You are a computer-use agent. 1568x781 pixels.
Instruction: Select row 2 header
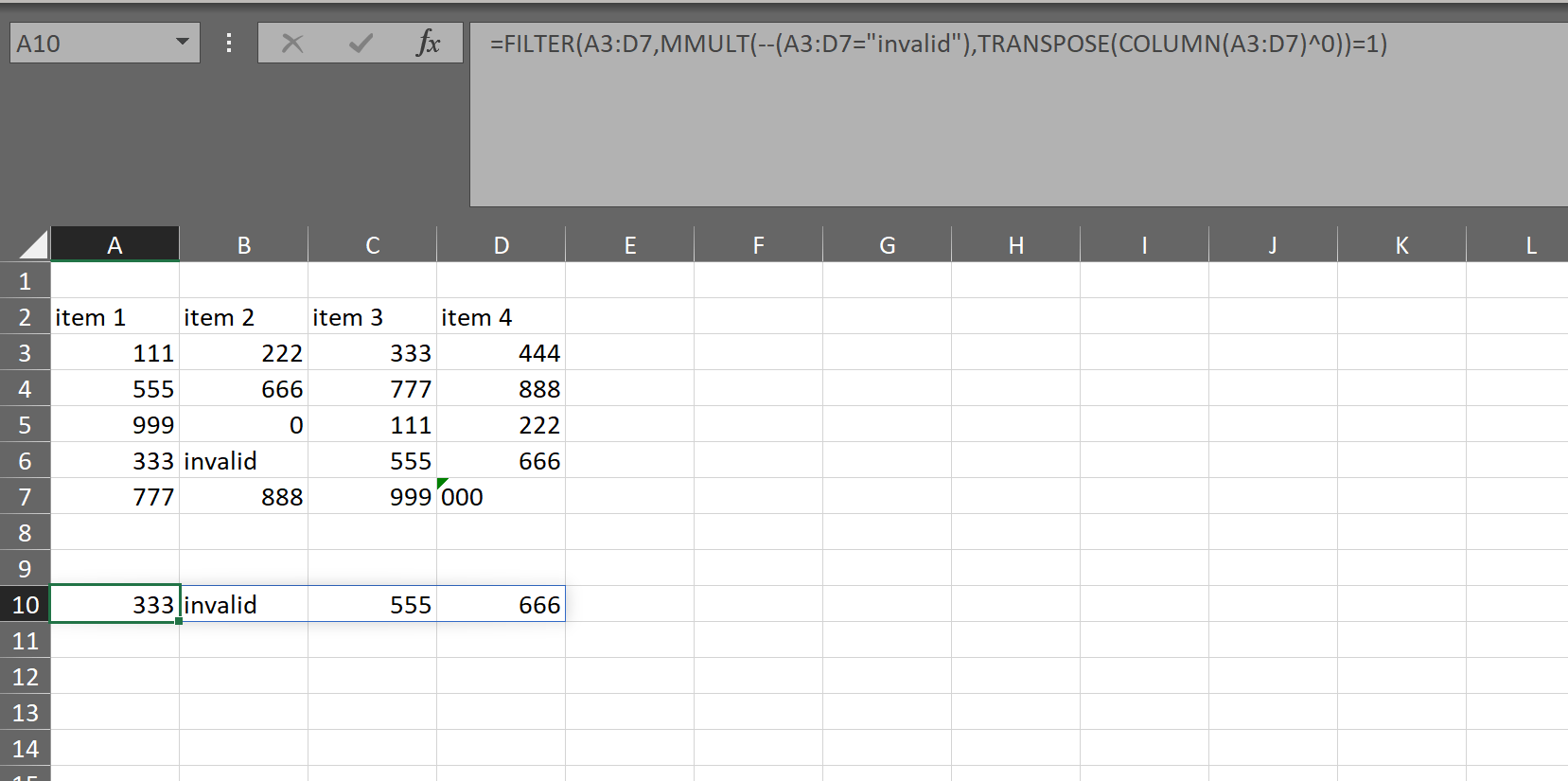click(25, 316)
